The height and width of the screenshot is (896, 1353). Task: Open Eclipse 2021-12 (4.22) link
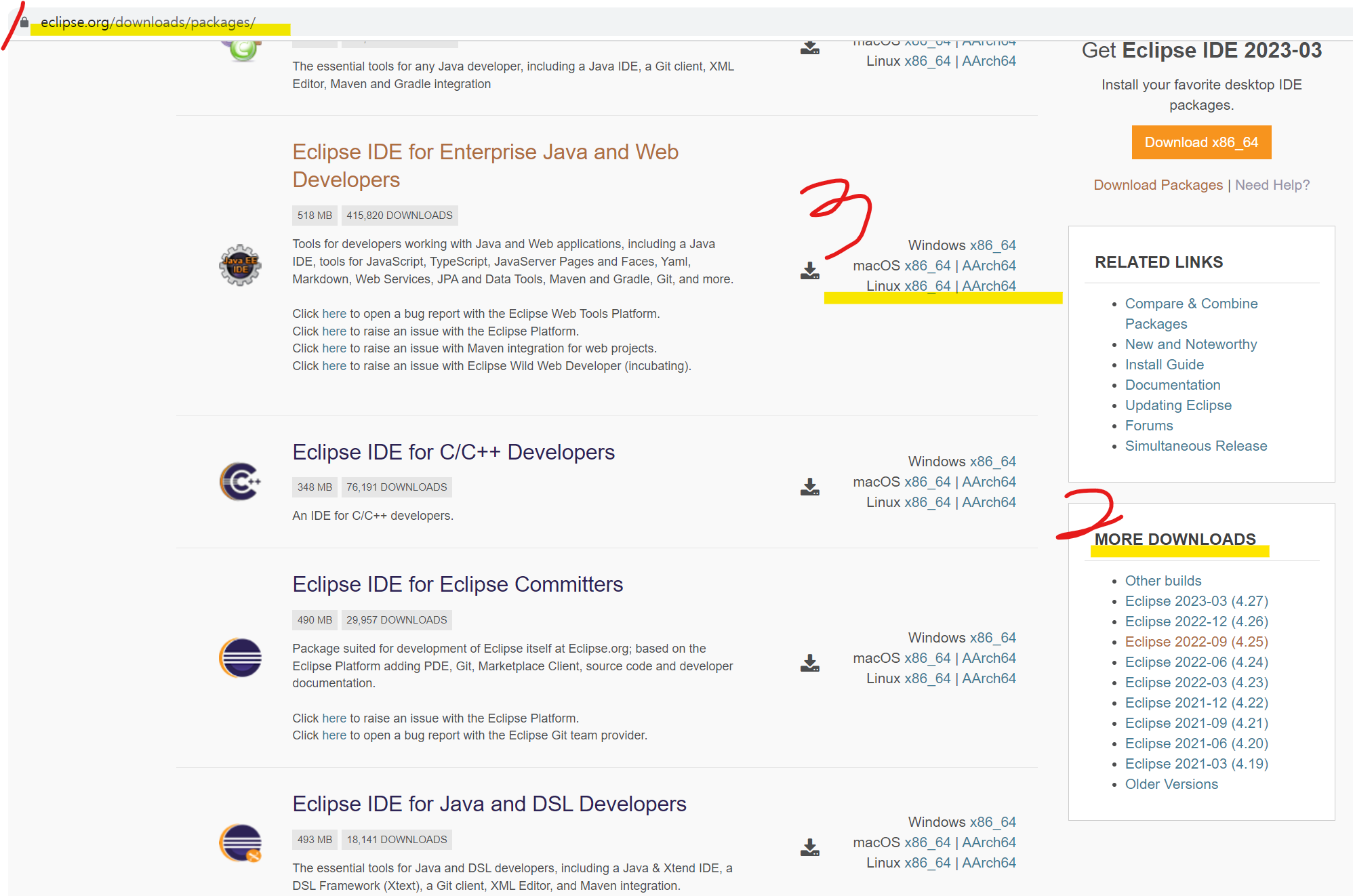[1196, 703]
